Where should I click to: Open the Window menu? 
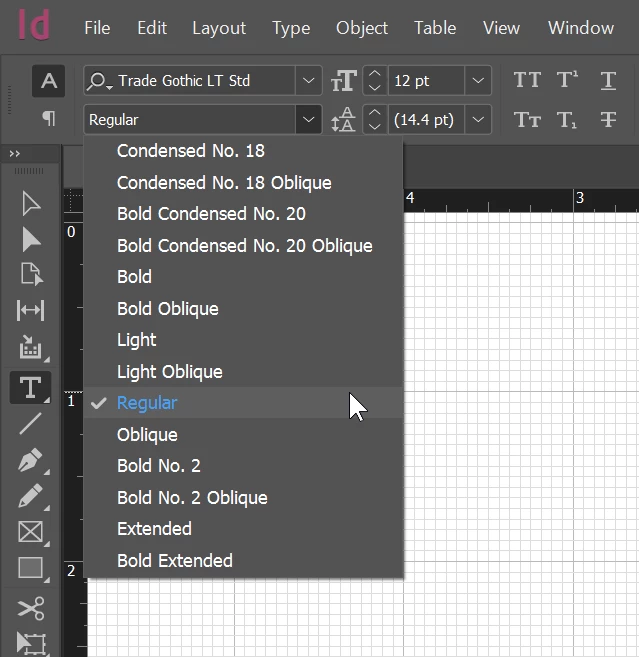[x=581, y=28]
